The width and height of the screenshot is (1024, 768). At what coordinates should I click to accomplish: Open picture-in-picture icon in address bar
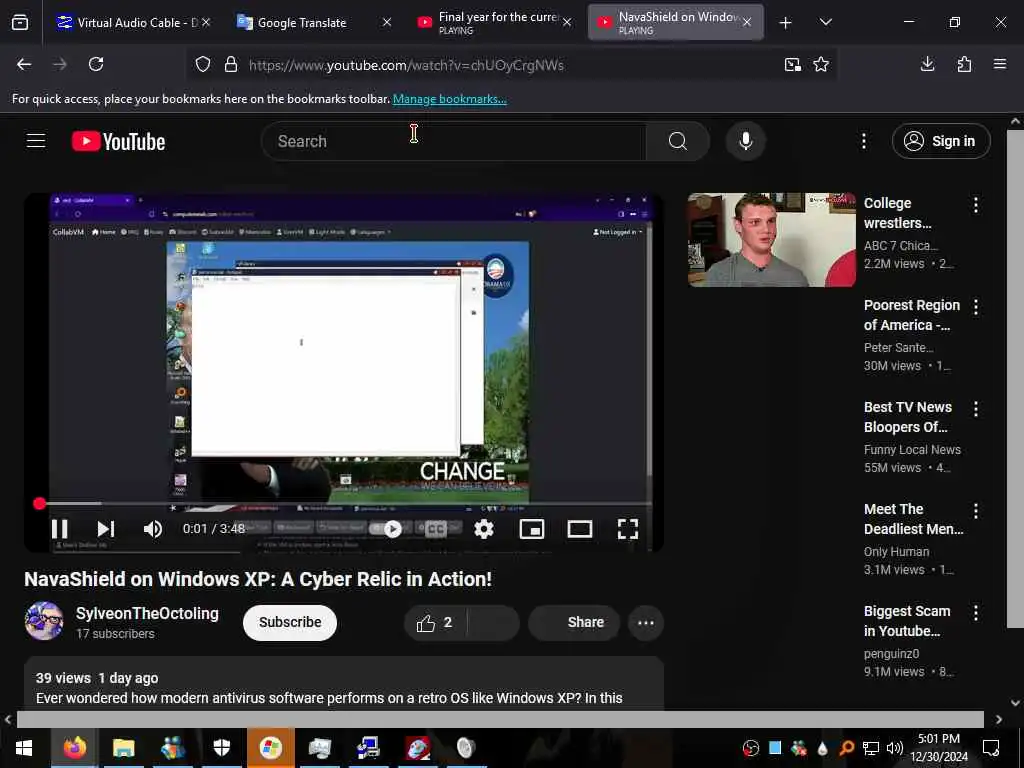pyautogui.click(x=793, y=64)
